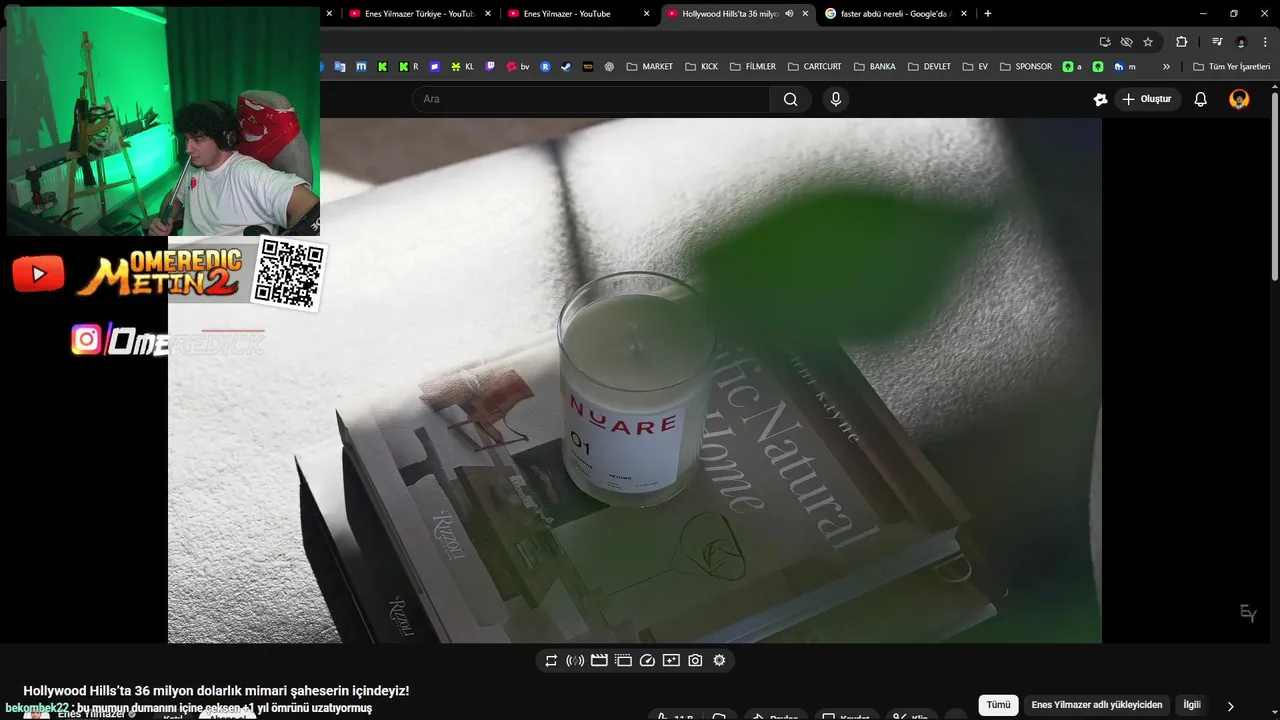Click the bookmark this tab star icon
The height and width of the screenshot is (720, 1280).
(1148, 42)
